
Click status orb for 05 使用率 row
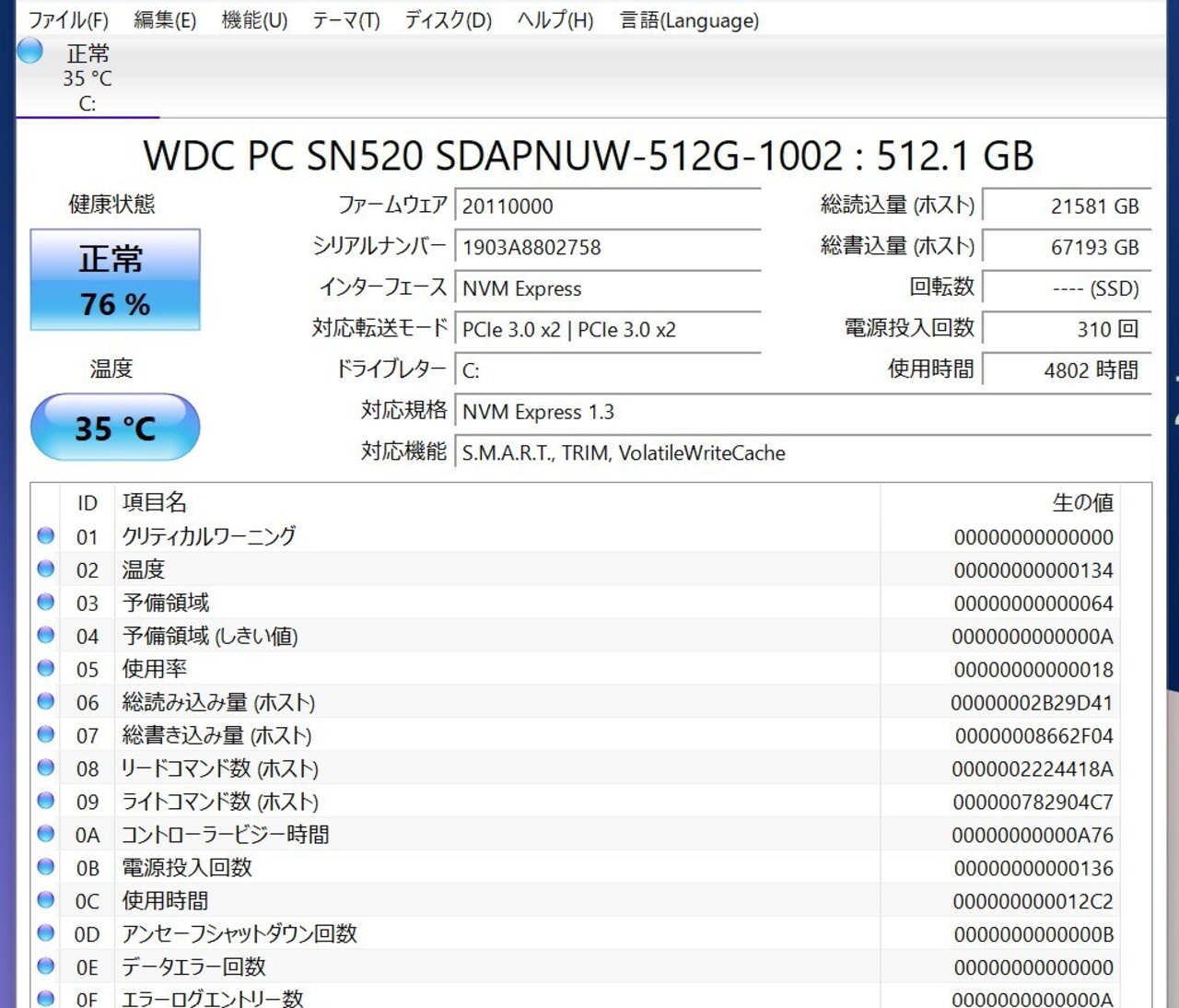click(46, 668)
